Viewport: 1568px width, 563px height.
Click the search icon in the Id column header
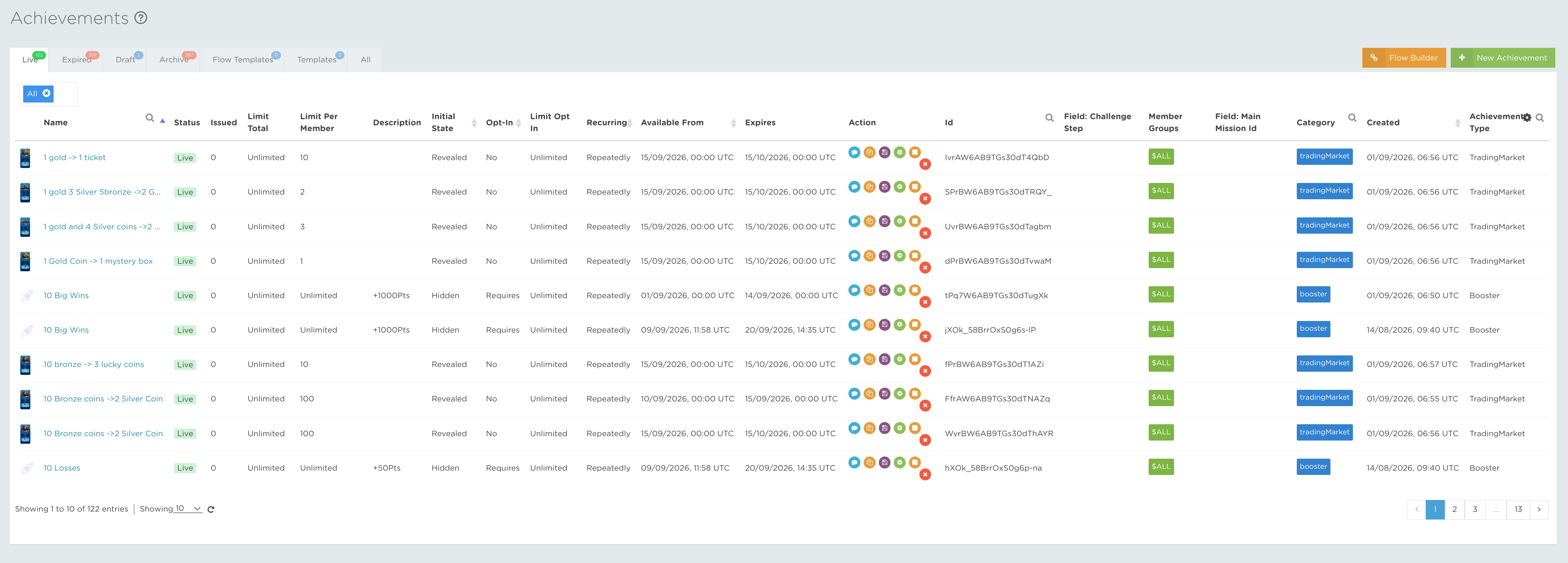(1049, 118)
